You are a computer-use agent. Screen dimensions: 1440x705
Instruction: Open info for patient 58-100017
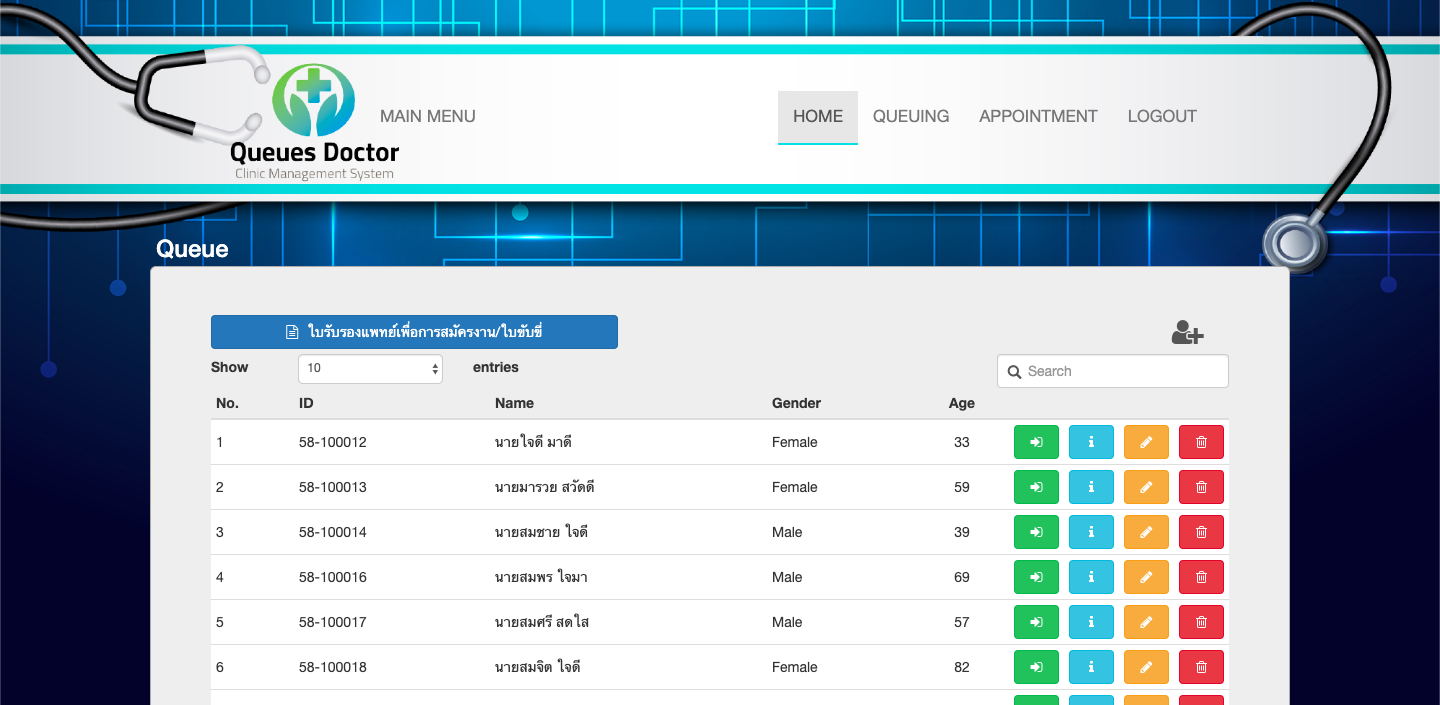tap(1091, 622)
